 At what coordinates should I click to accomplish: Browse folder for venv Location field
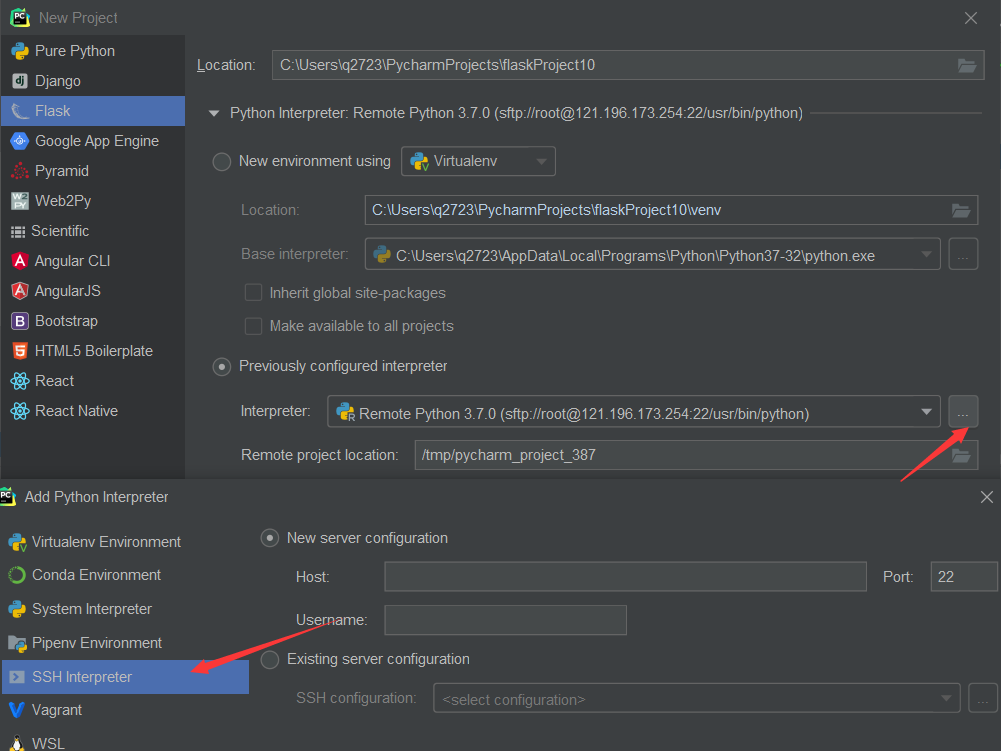(x=961, y=210)
